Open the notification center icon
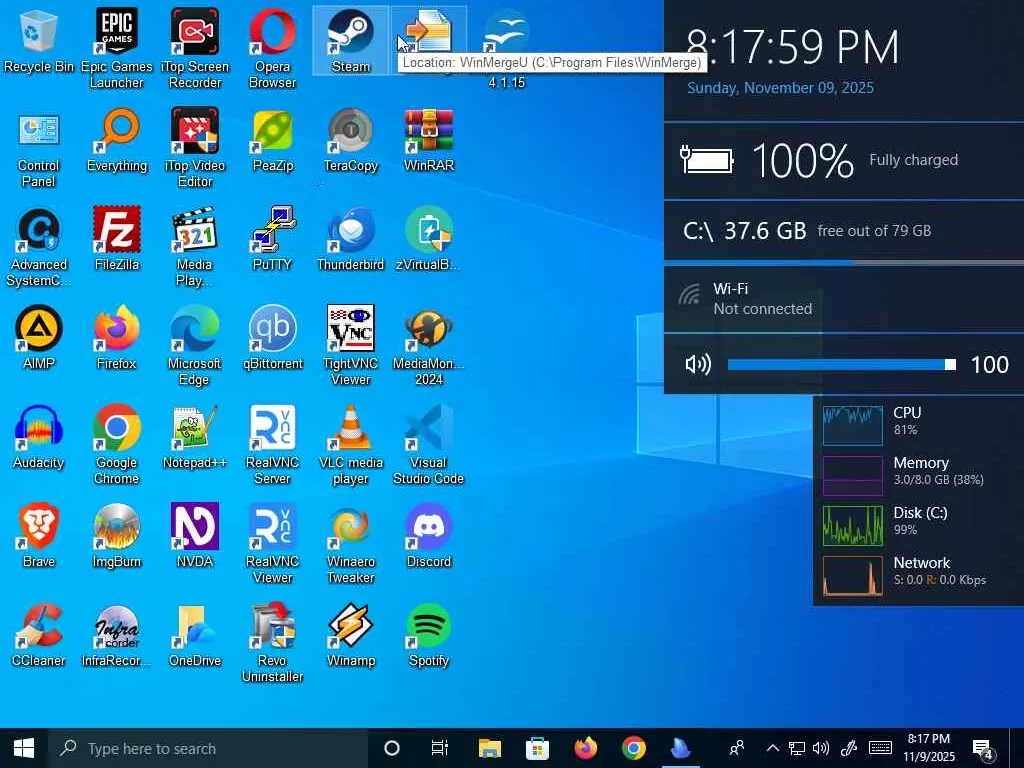The height and width of the screenshot is (768, 1024). [983, 750]
